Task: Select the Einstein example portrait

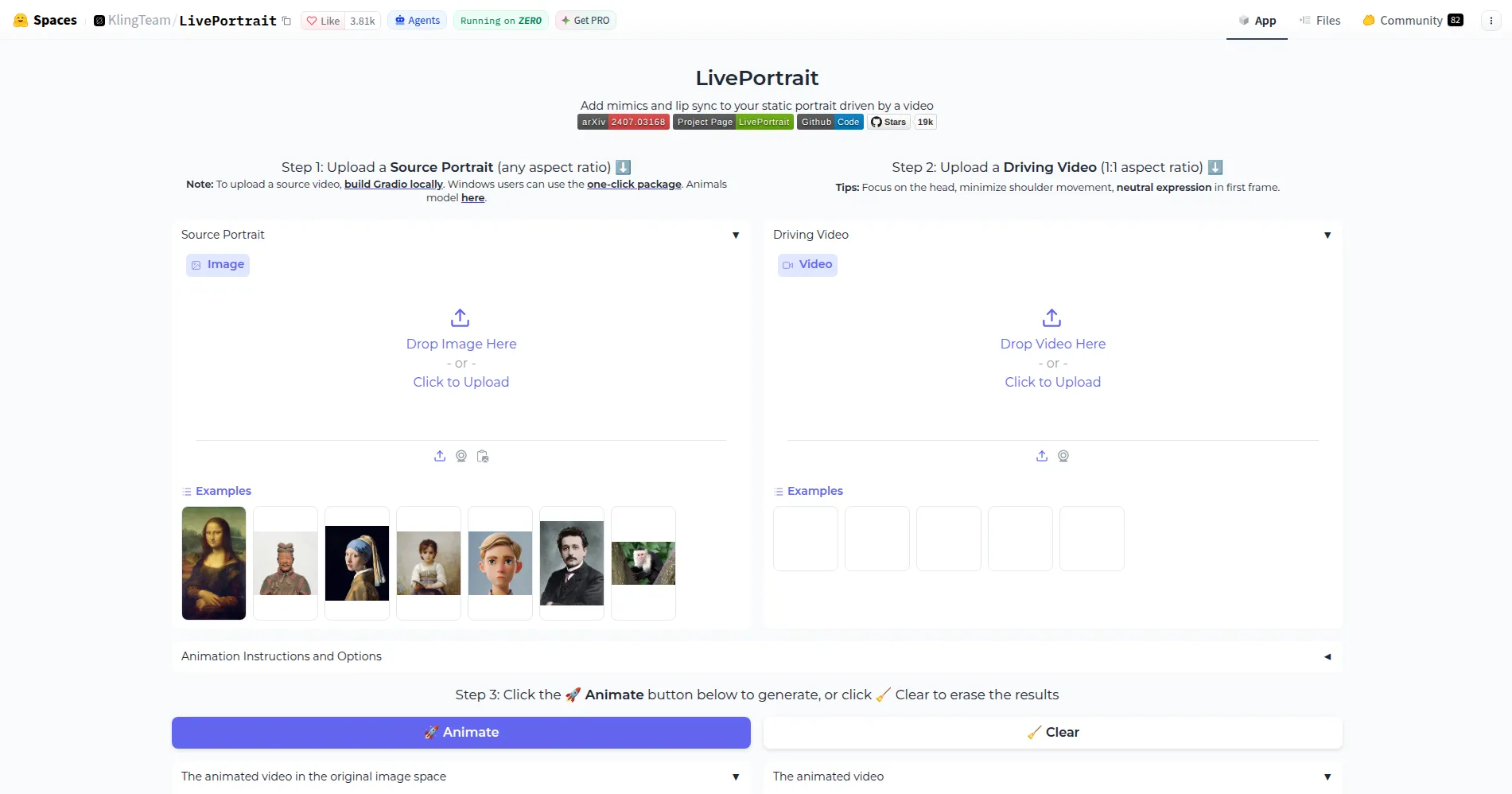Action: (x=572, y=563)
